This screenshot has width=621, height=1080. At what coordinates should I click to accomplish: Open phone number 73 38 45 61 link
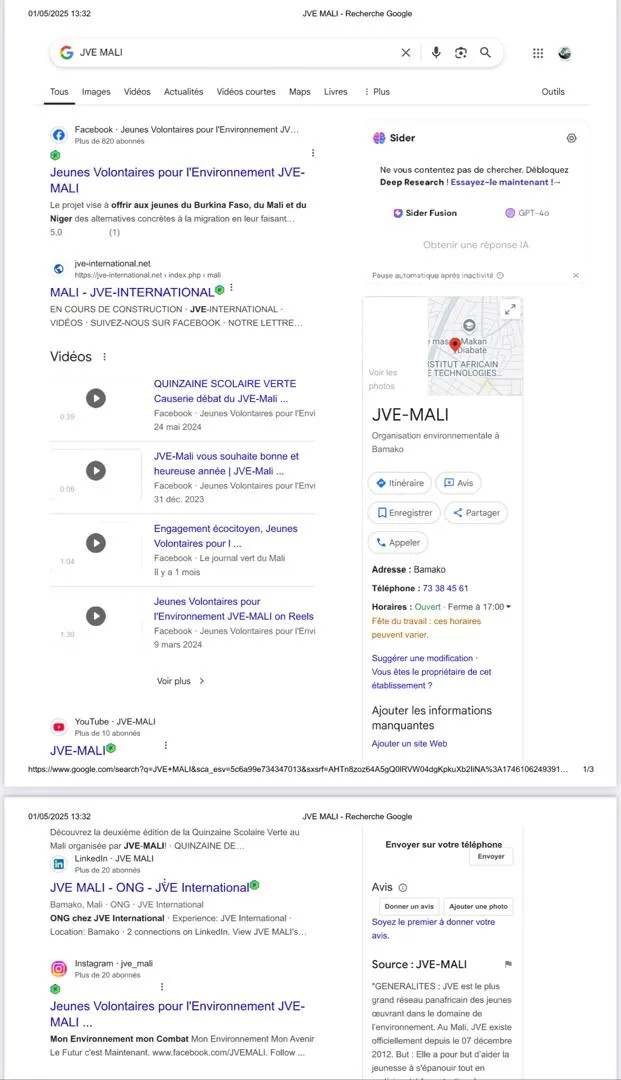click(445, 588)
